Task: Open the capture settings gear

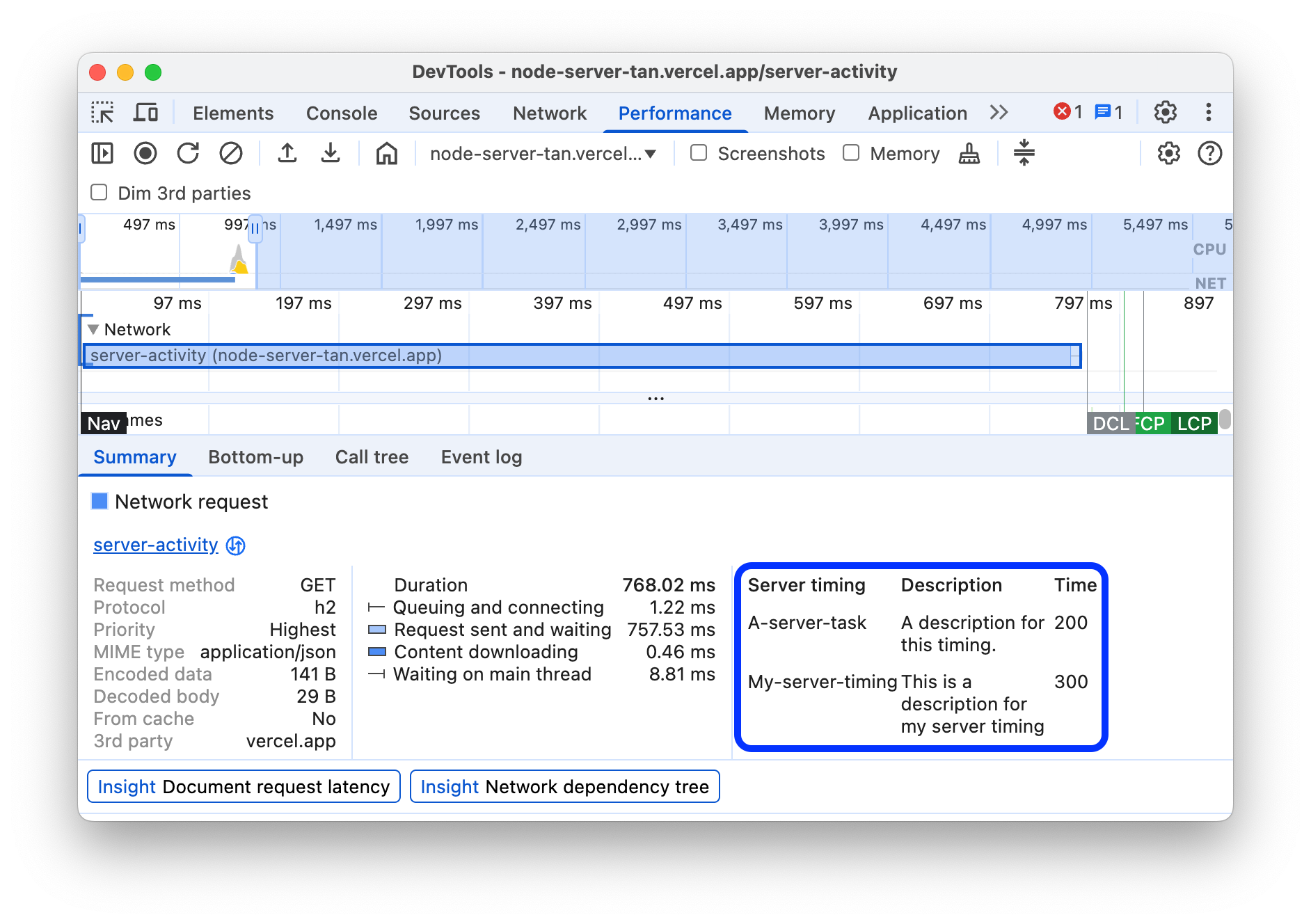Action: (1168, 154)
